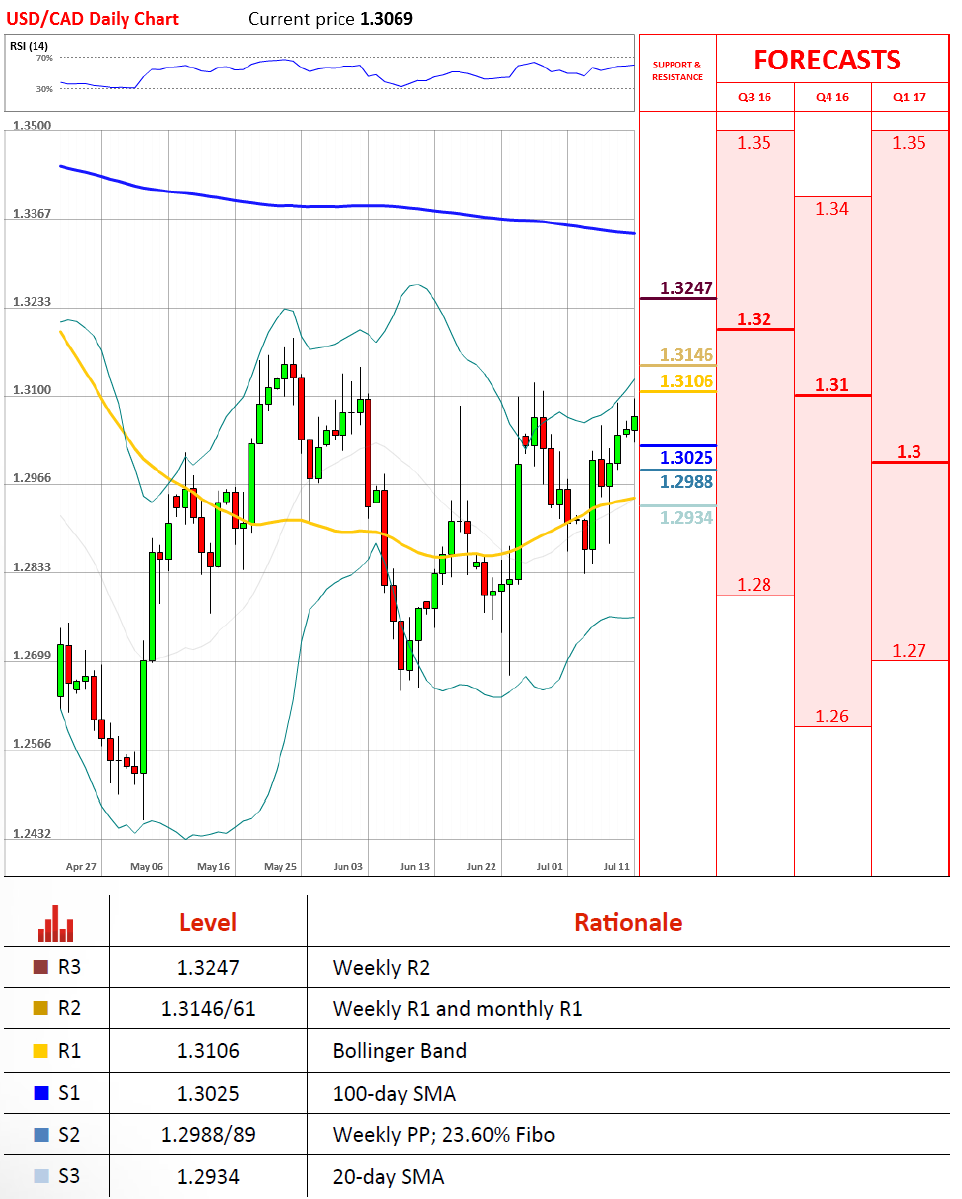This screenshot has height=1199, width=962.
Task: Click the Q4 16 low forecast 1.26
Action: pos(832,716)
